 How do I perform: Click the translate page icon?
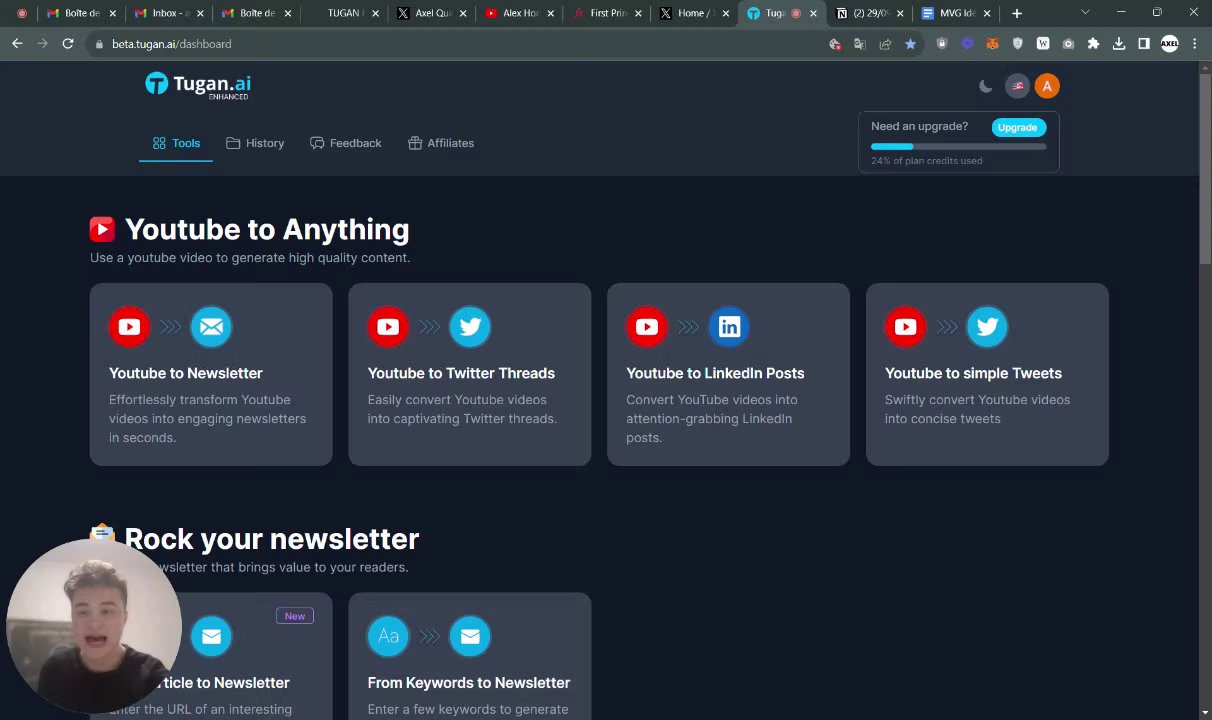coord(859,44)
